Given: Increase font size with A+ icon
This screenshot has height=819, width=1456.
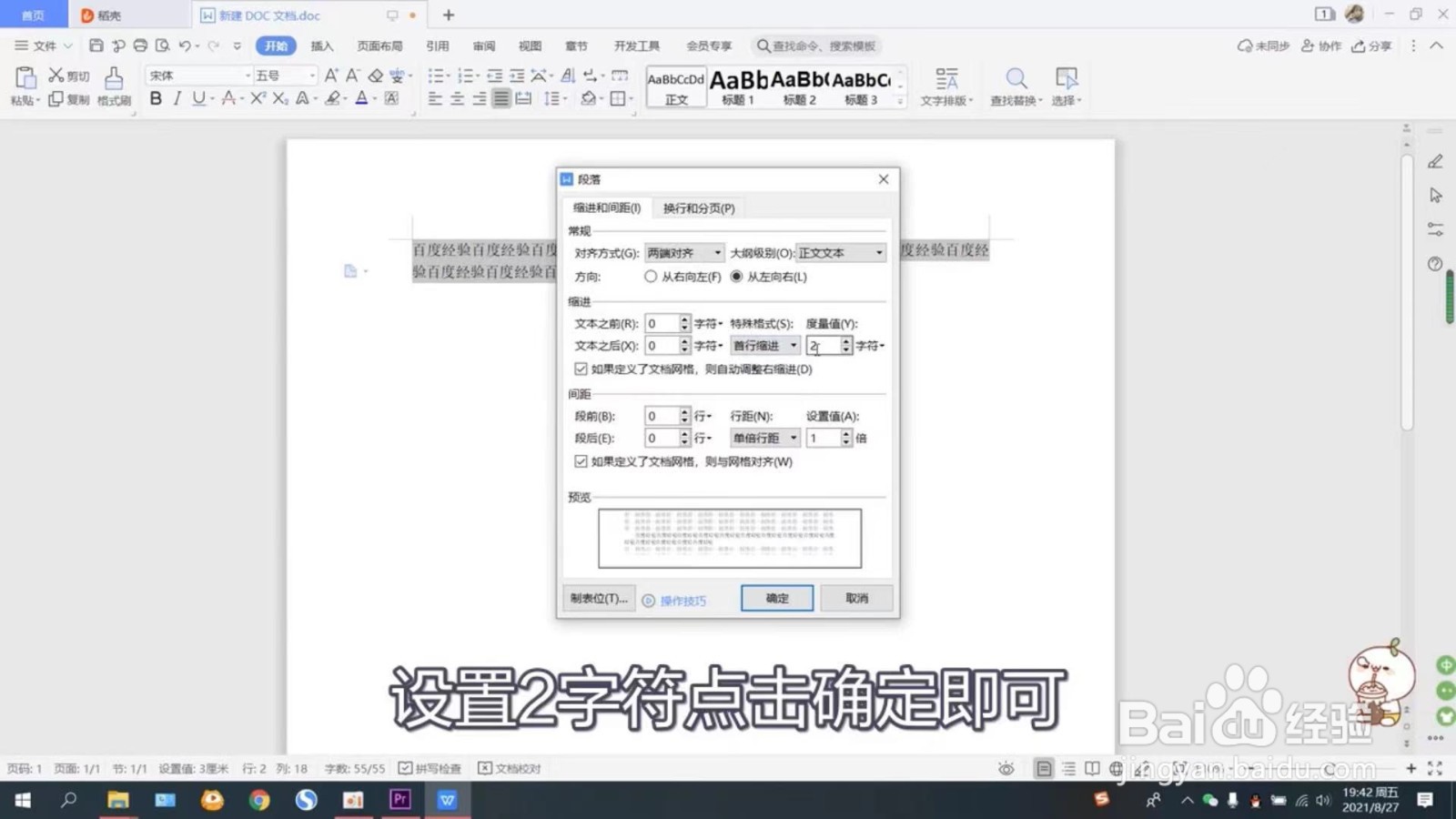Looking at the screenshot, I should (331, 76).
